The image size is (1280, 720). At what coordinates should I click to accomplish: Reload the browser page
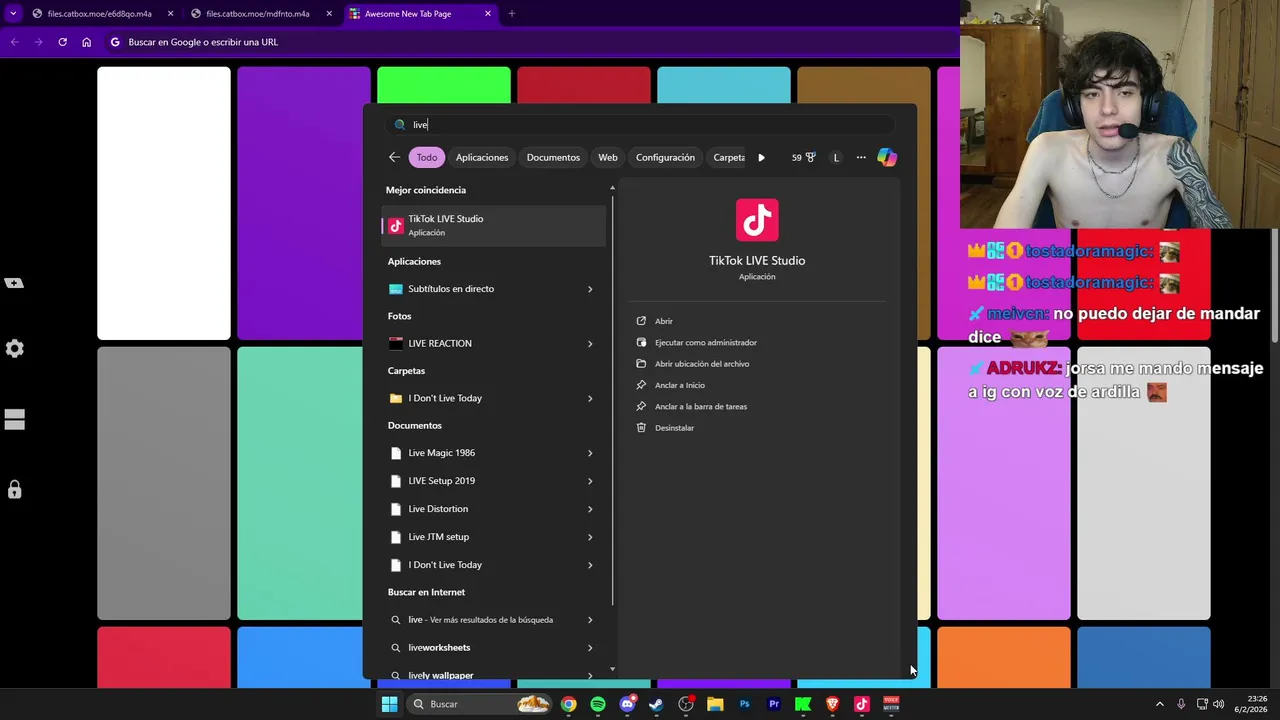pyautogui.click(x=62, y=42)
